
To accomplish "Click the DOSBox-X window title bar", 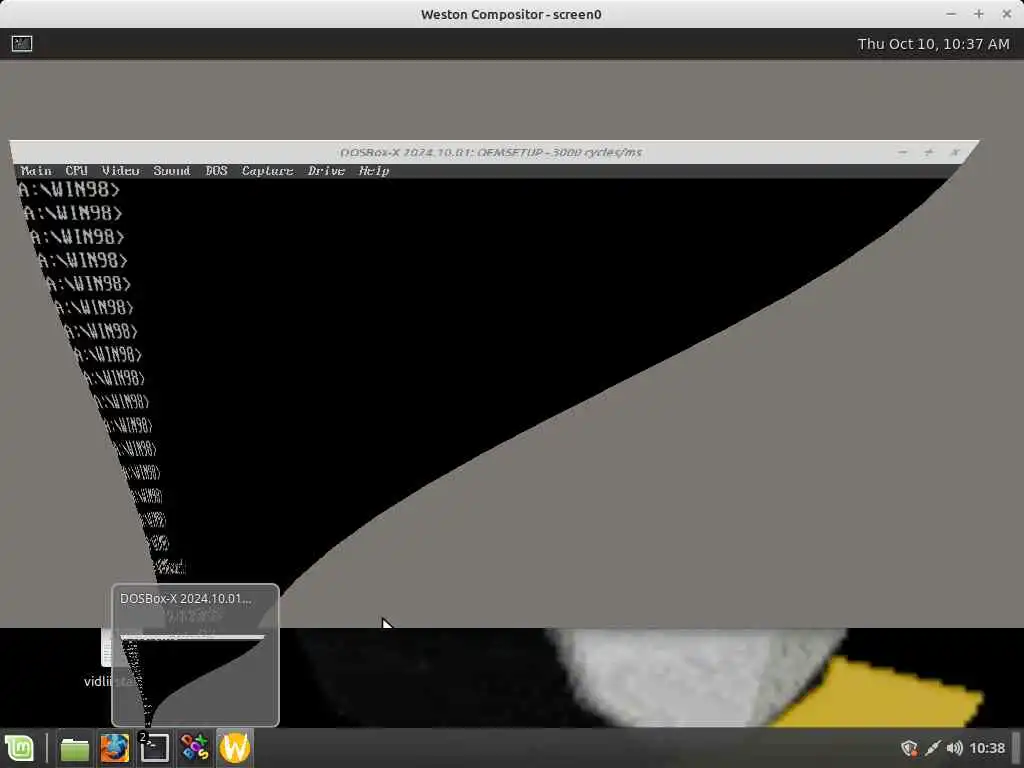I will 491,152.
